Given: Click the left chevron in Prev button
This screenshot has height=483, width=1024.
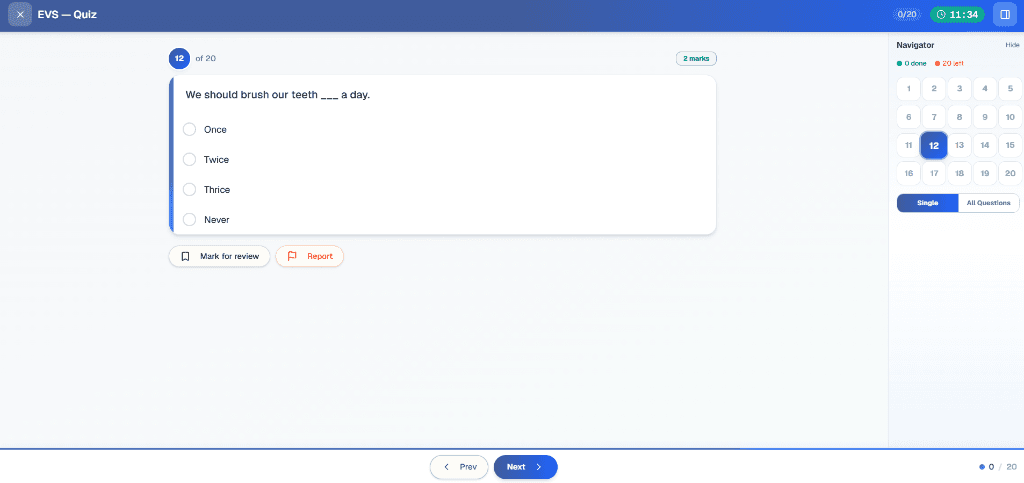Looking at the screenshot, I should [447, 467].
